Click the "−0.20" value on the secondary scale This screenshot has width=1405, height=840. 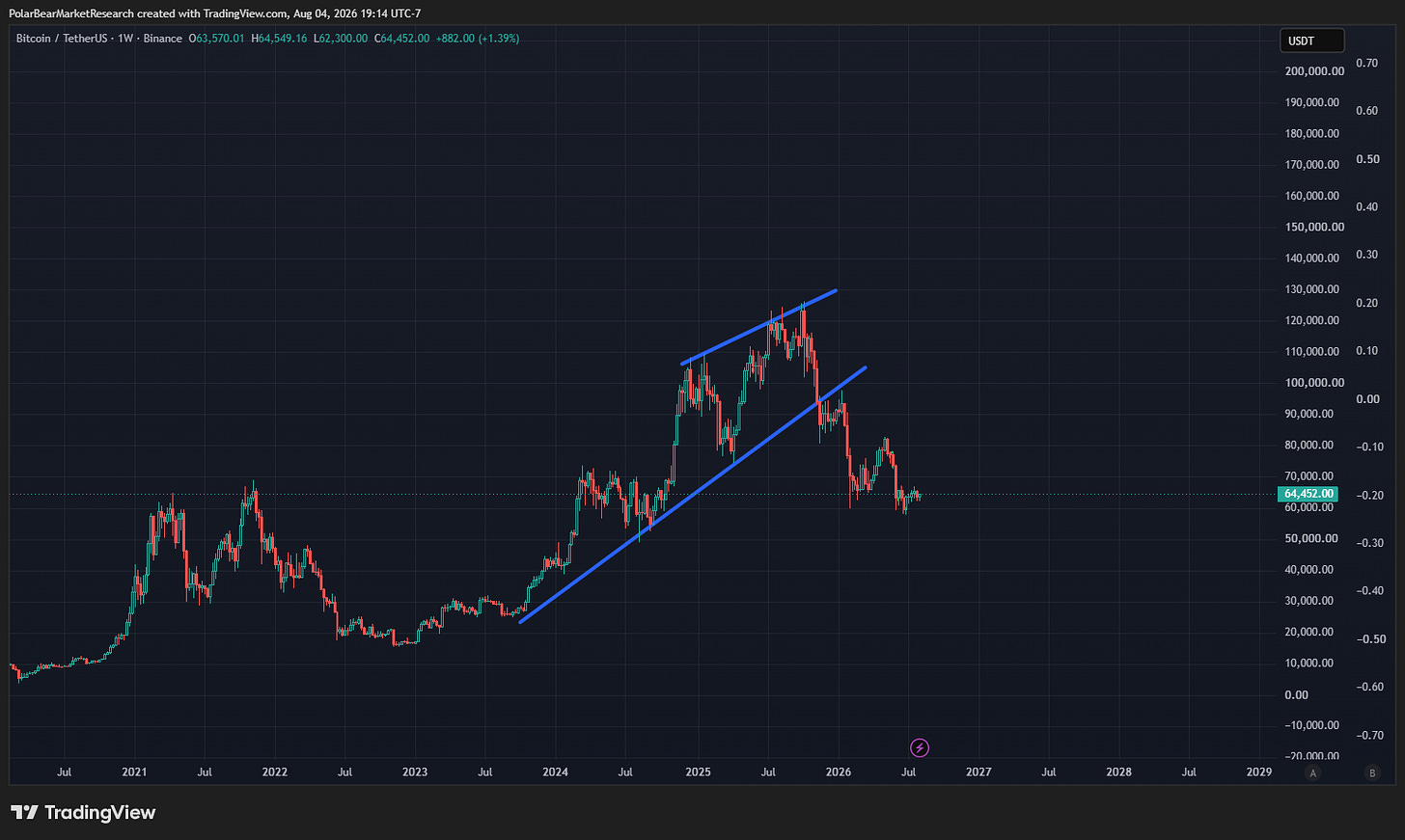pos(1370,496)
